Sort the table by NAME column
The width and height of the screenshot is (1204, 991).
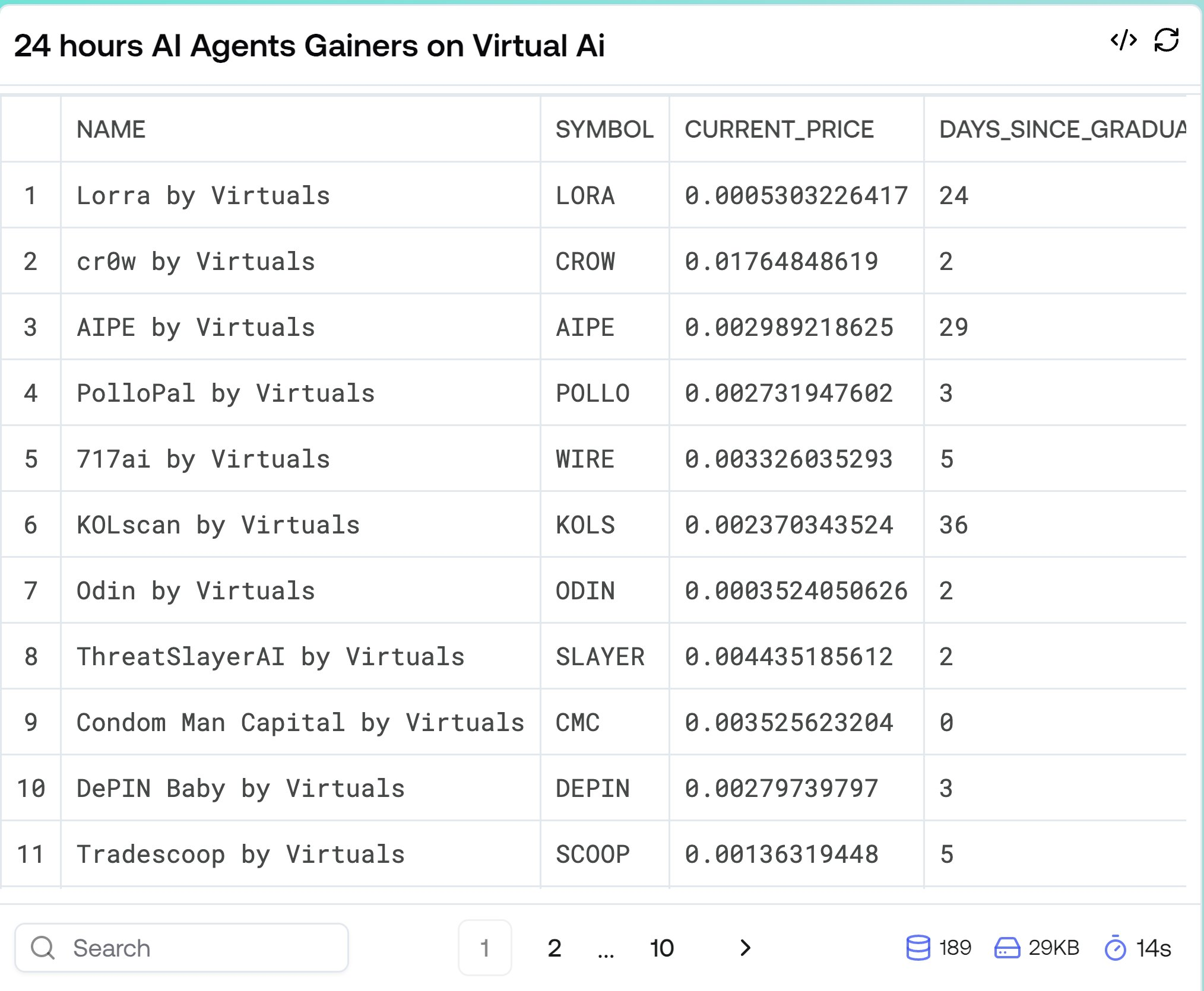point(111,129)
